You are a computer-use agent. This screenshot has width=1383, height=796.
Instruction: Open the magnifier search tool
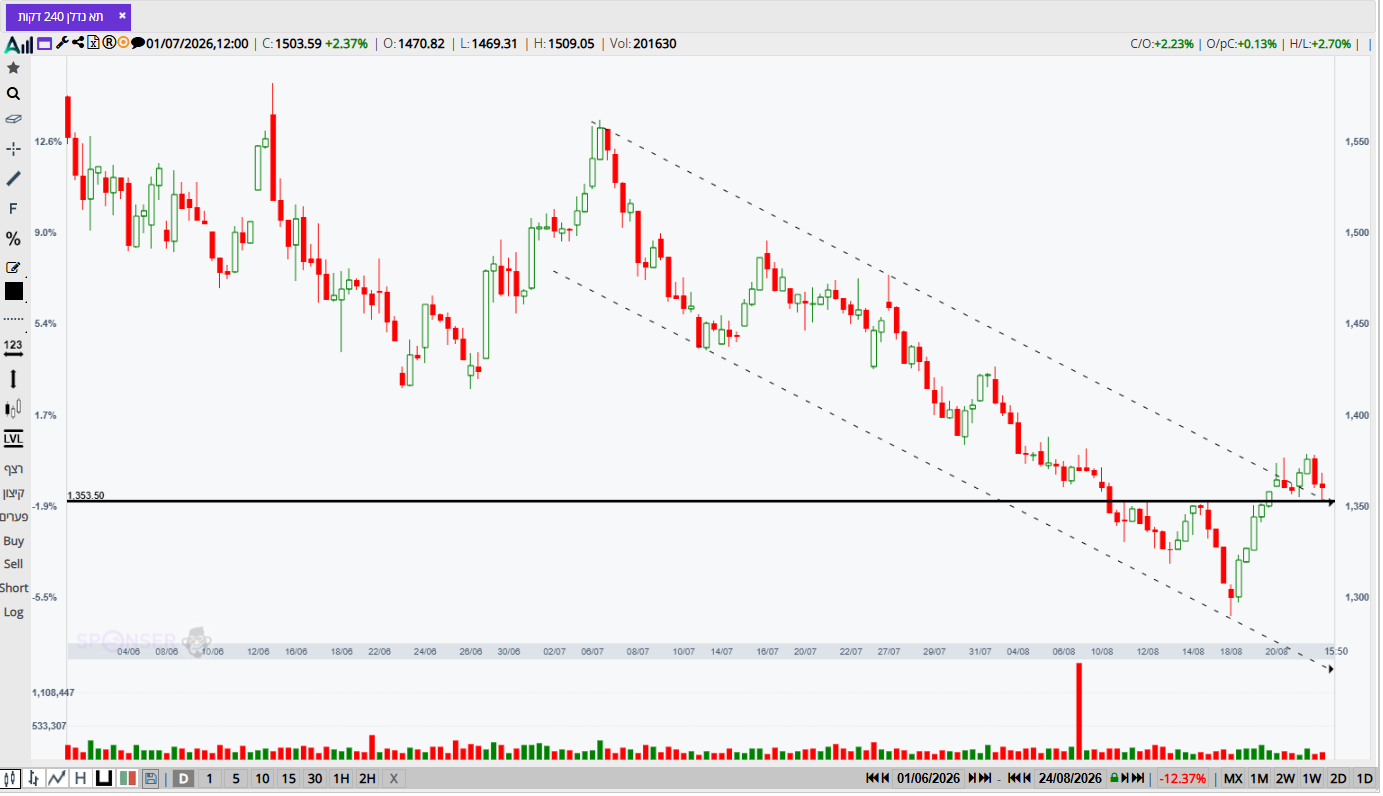point(13,94)
